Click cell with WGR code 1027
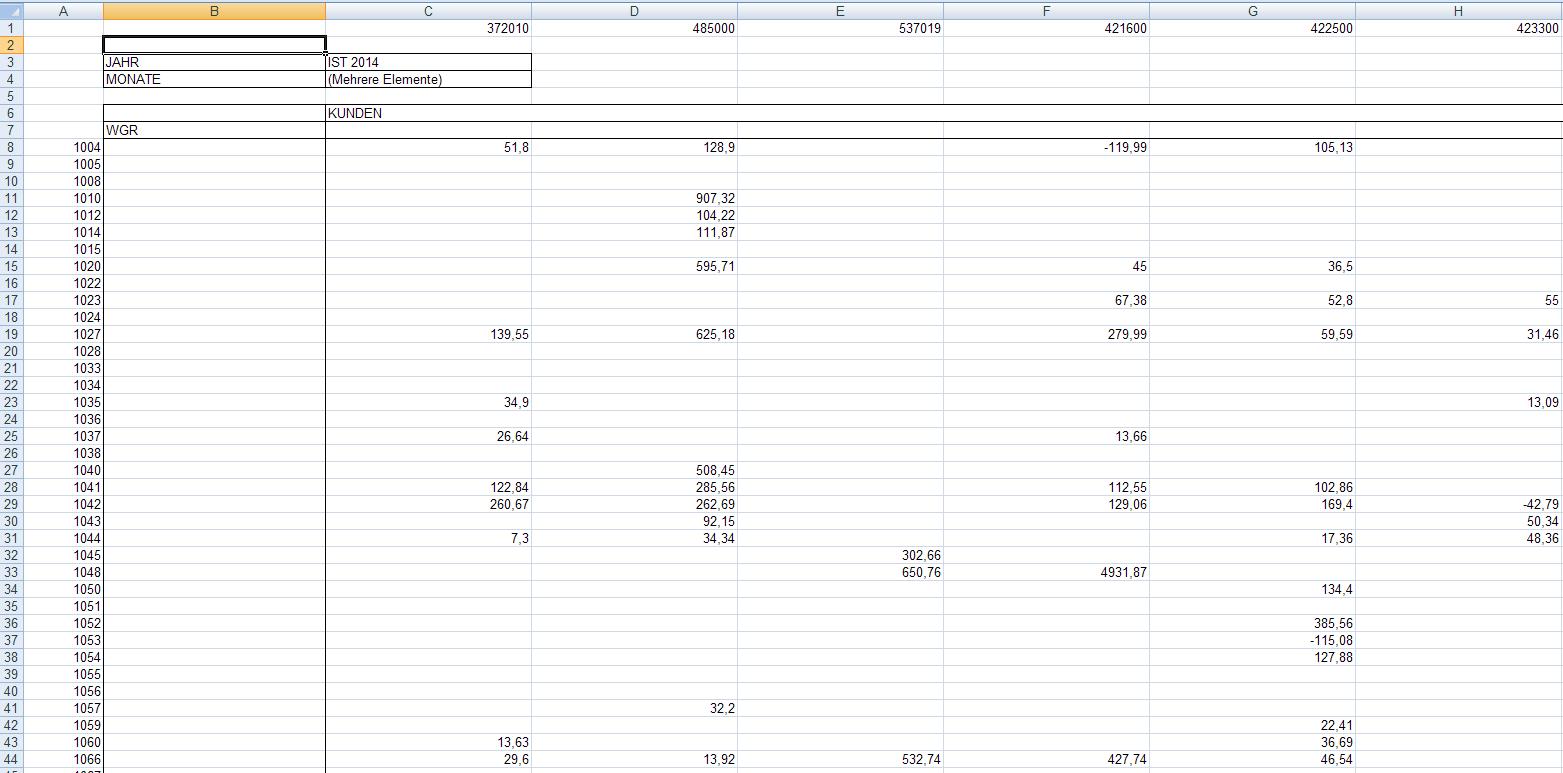The height and width of the screenshot is (773, 1563). tap(63, 334)
